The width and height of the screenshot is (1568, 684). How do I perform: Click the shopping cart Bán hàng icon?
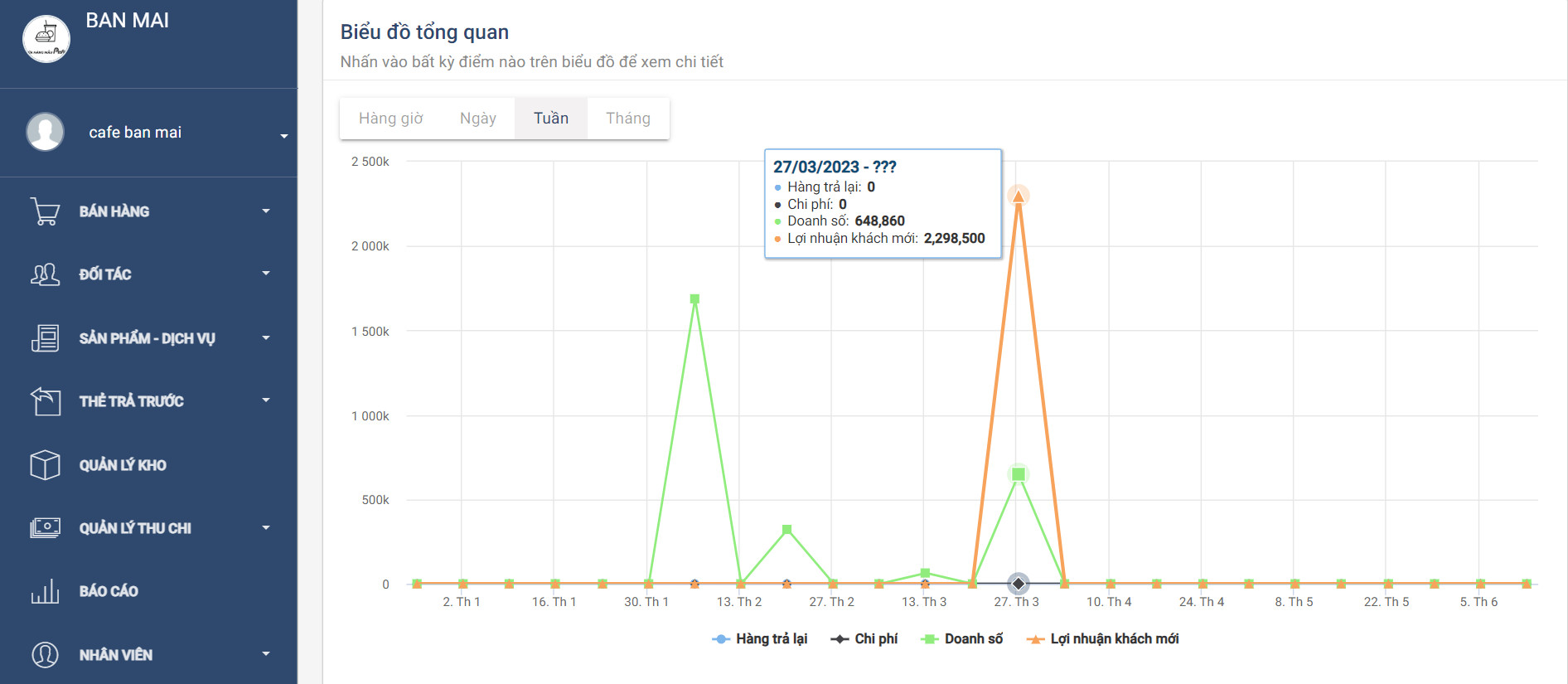point(45,211)
